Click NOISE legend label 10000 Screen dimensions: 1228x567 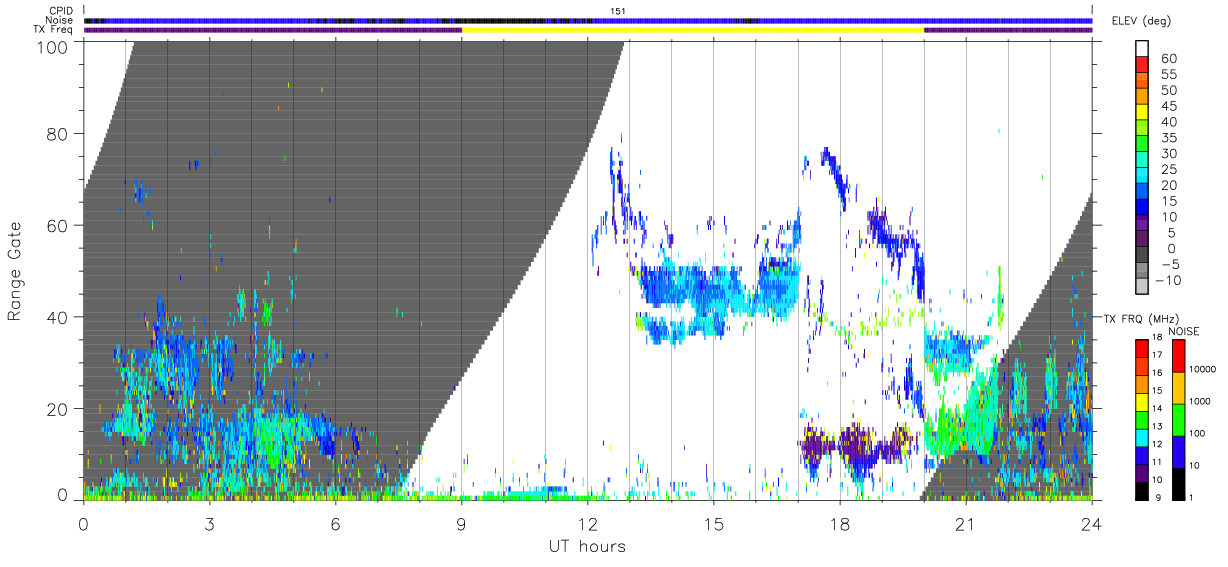click(x=1202, y=371)
